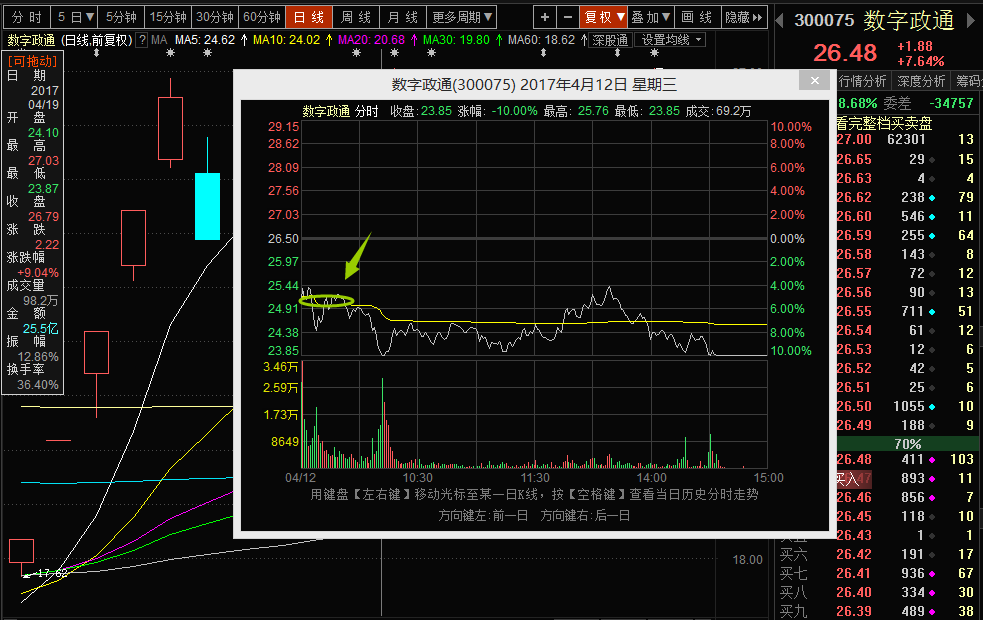Close the 分时 intraday popup window

click(x=816, y=81)
